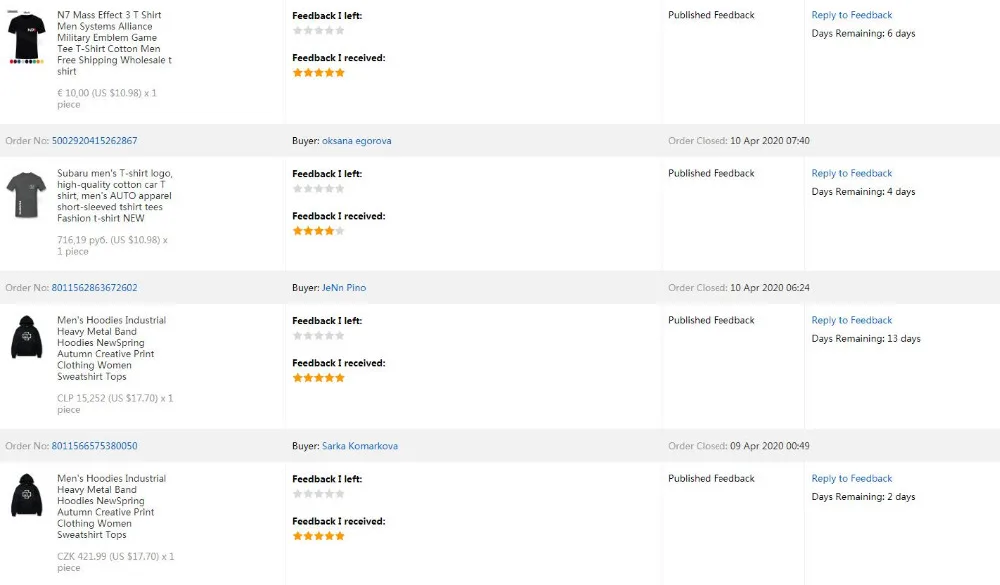Reply to Feedback on the Subaru T-shirt order
Viewport: 1000px width, 585px height.
tap(852, 173)
